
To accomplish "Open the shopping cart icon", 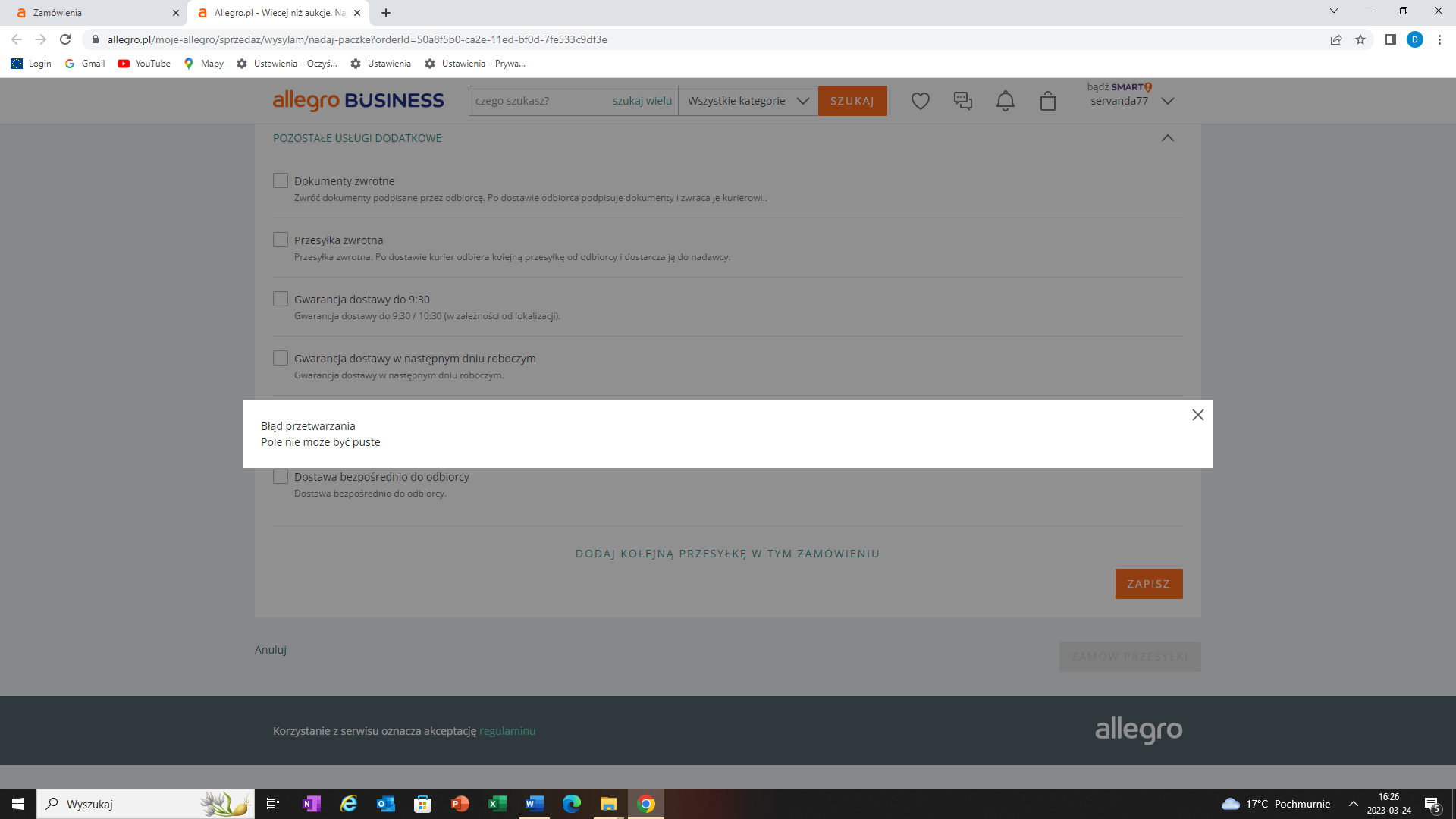I will [x=1047, y=101].
